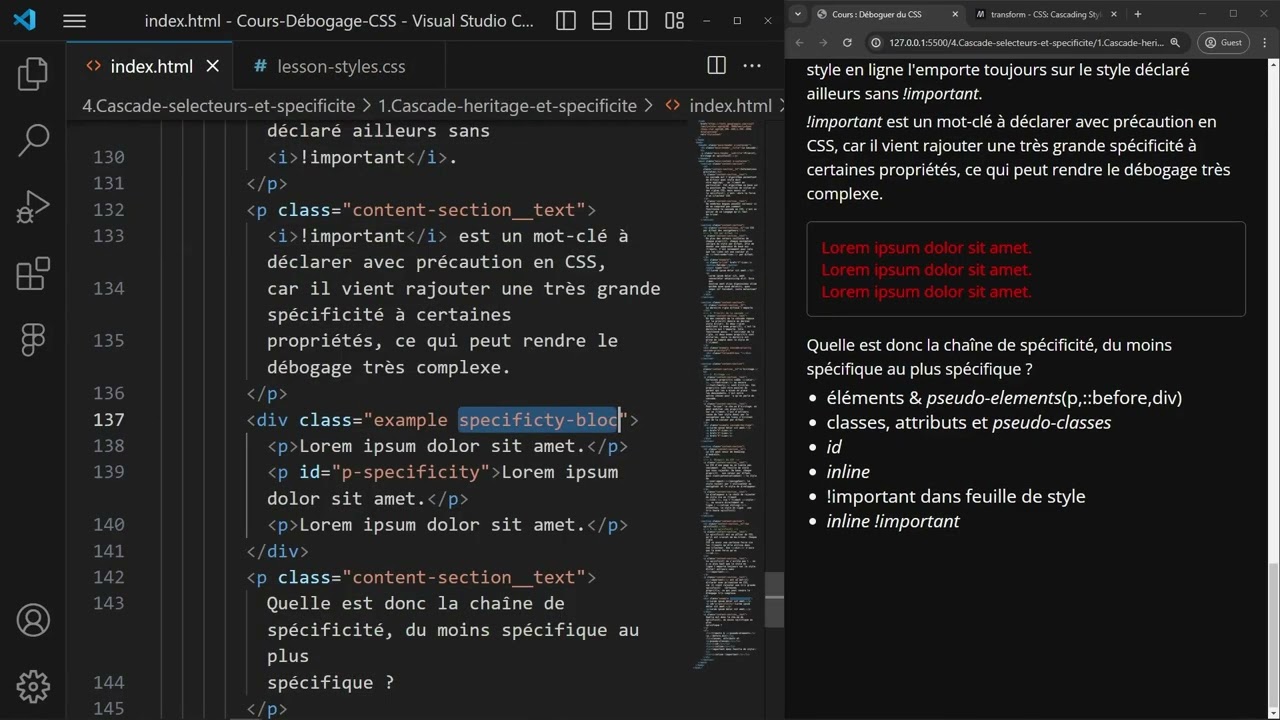Open a new browser tab
Viewport: 1280px width, 720px height.
coord(1137,14)
